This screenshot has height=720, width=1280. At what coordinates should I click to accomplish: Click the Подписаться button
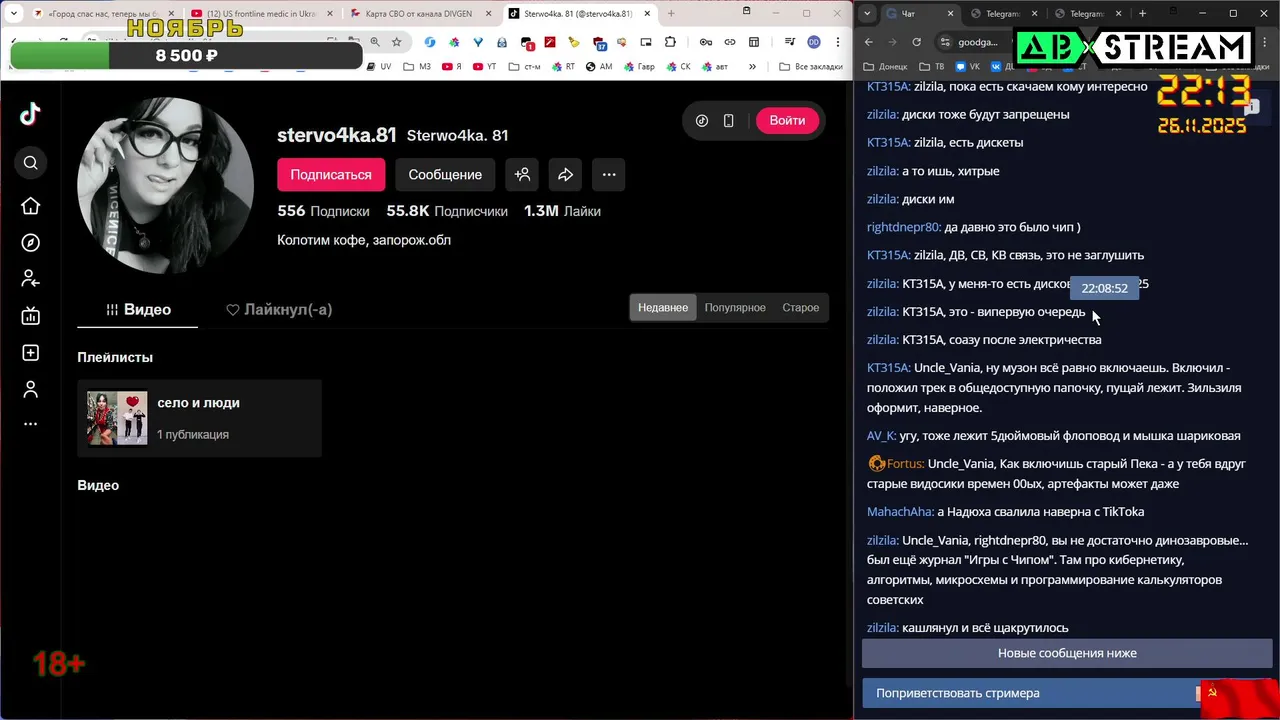point(331,174)
